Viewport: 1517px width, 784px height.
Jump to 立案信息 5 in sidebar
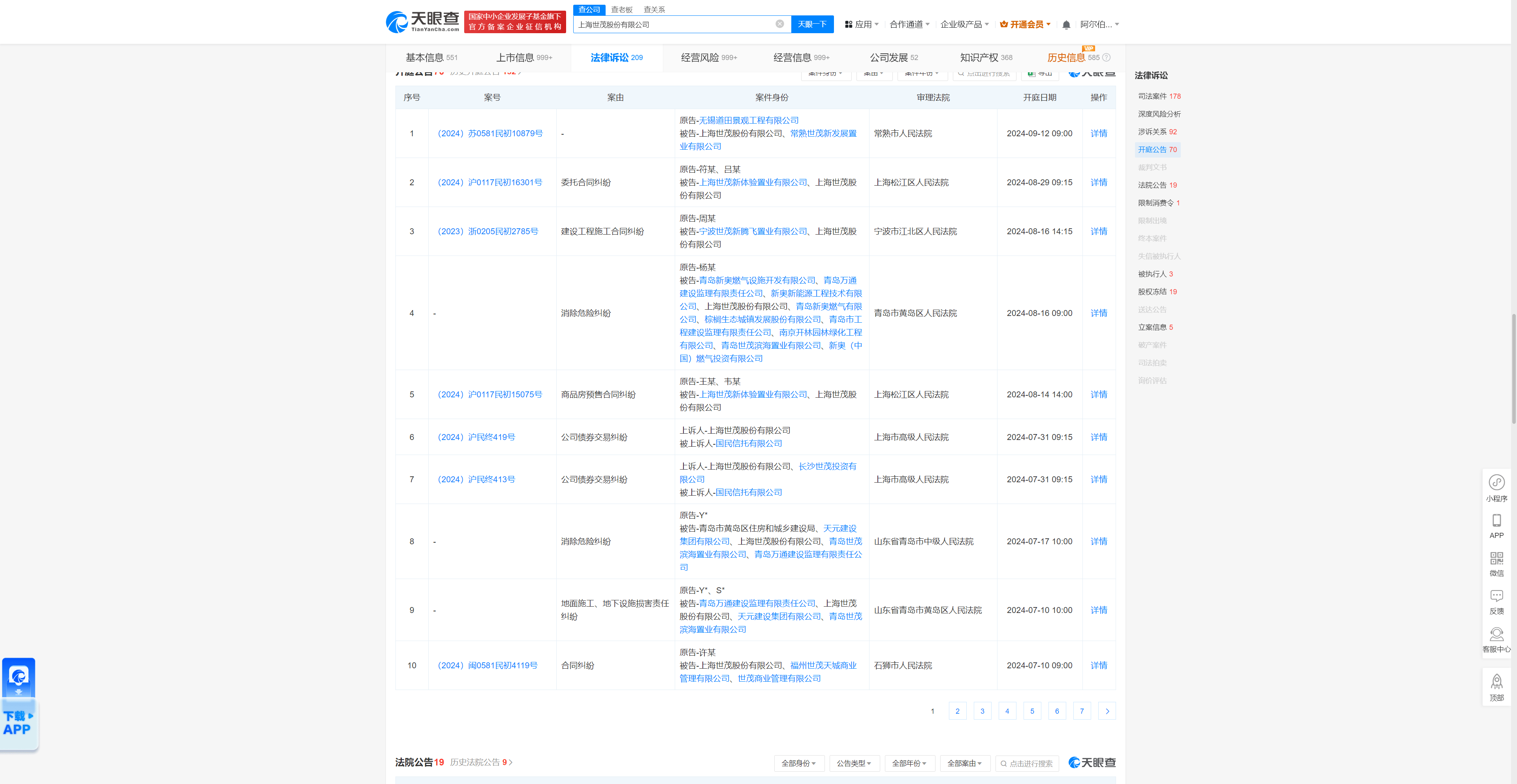(1155, 327)
